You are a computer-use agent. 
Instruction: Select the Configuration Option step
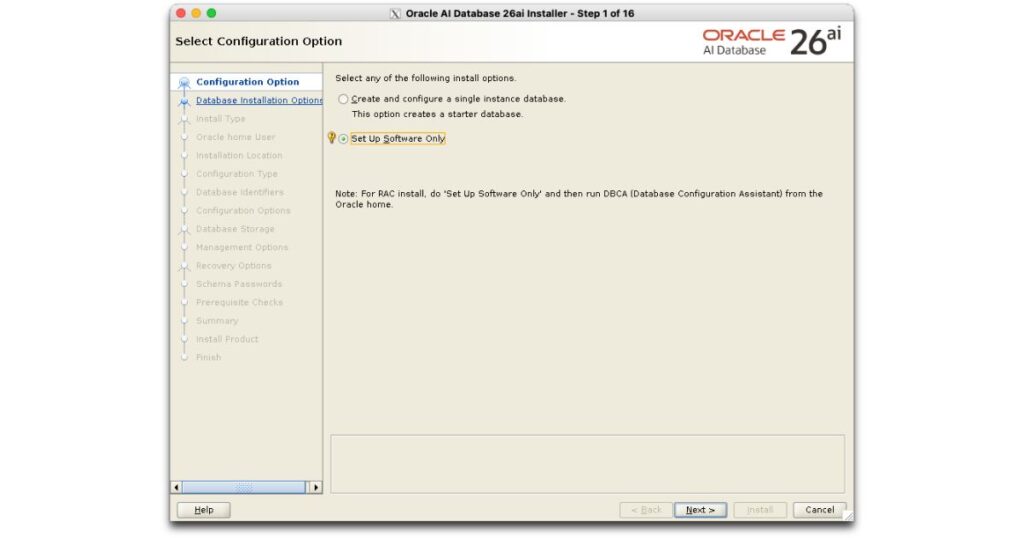[x=248, y=82]
